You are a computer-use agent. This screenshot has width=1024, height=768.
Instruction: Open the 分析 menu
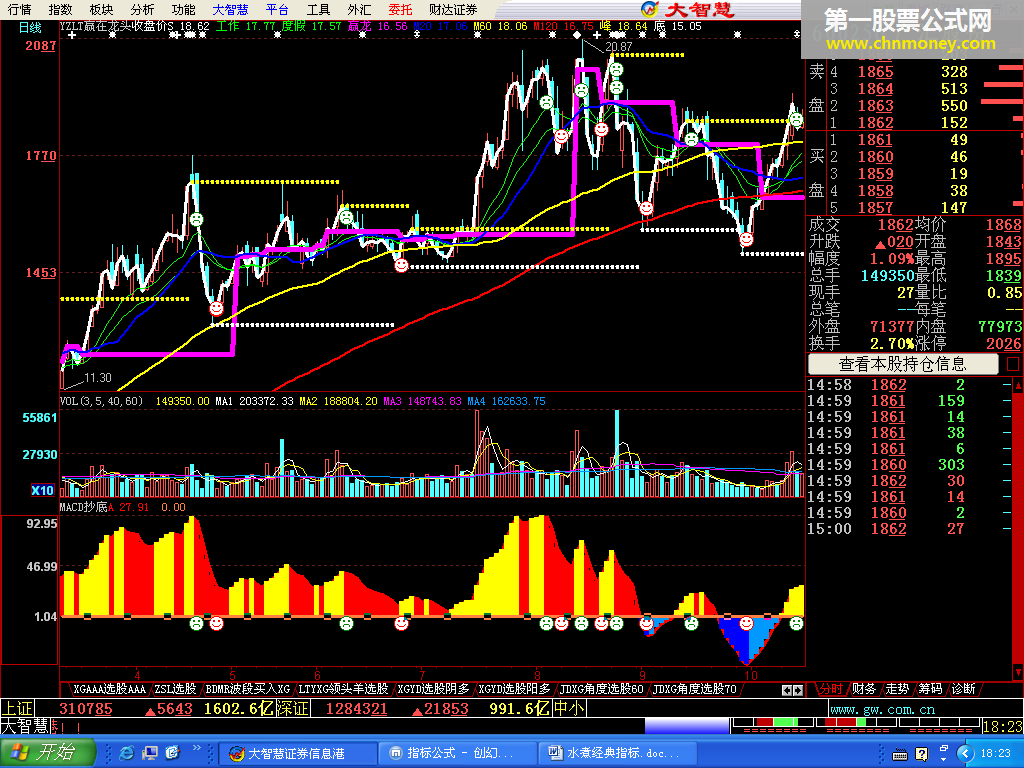142,9
